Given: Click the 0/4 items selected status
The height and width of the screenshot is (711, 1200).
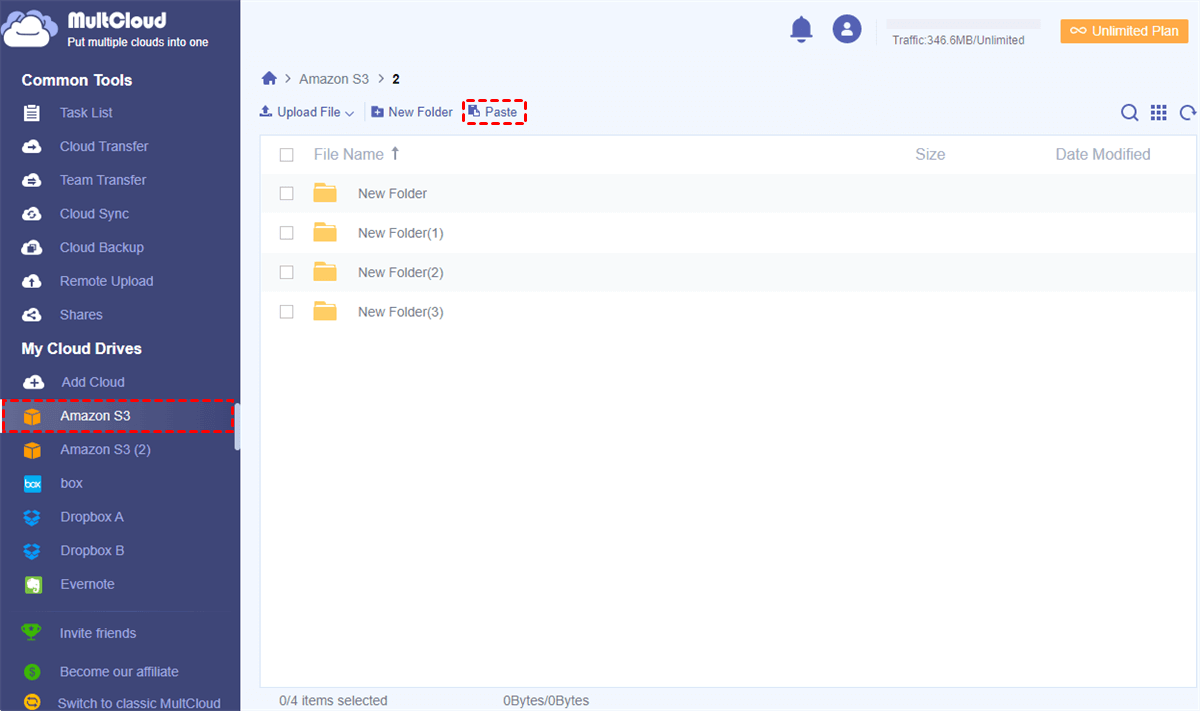Looking at the screenshot, I should point(333,701).
